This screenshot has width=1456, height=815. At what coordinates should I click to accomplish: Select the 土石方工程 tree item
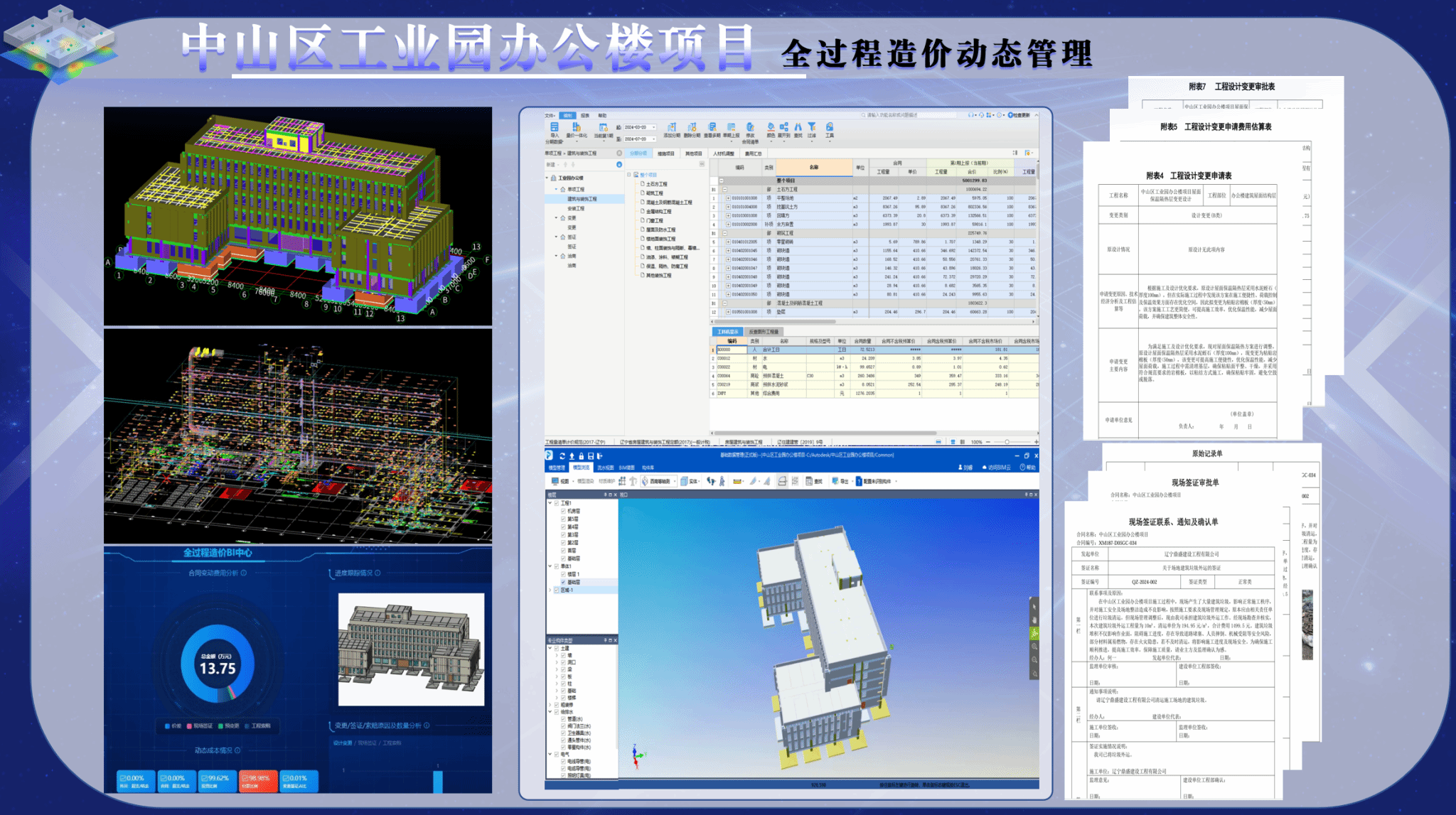coord(655,184)
